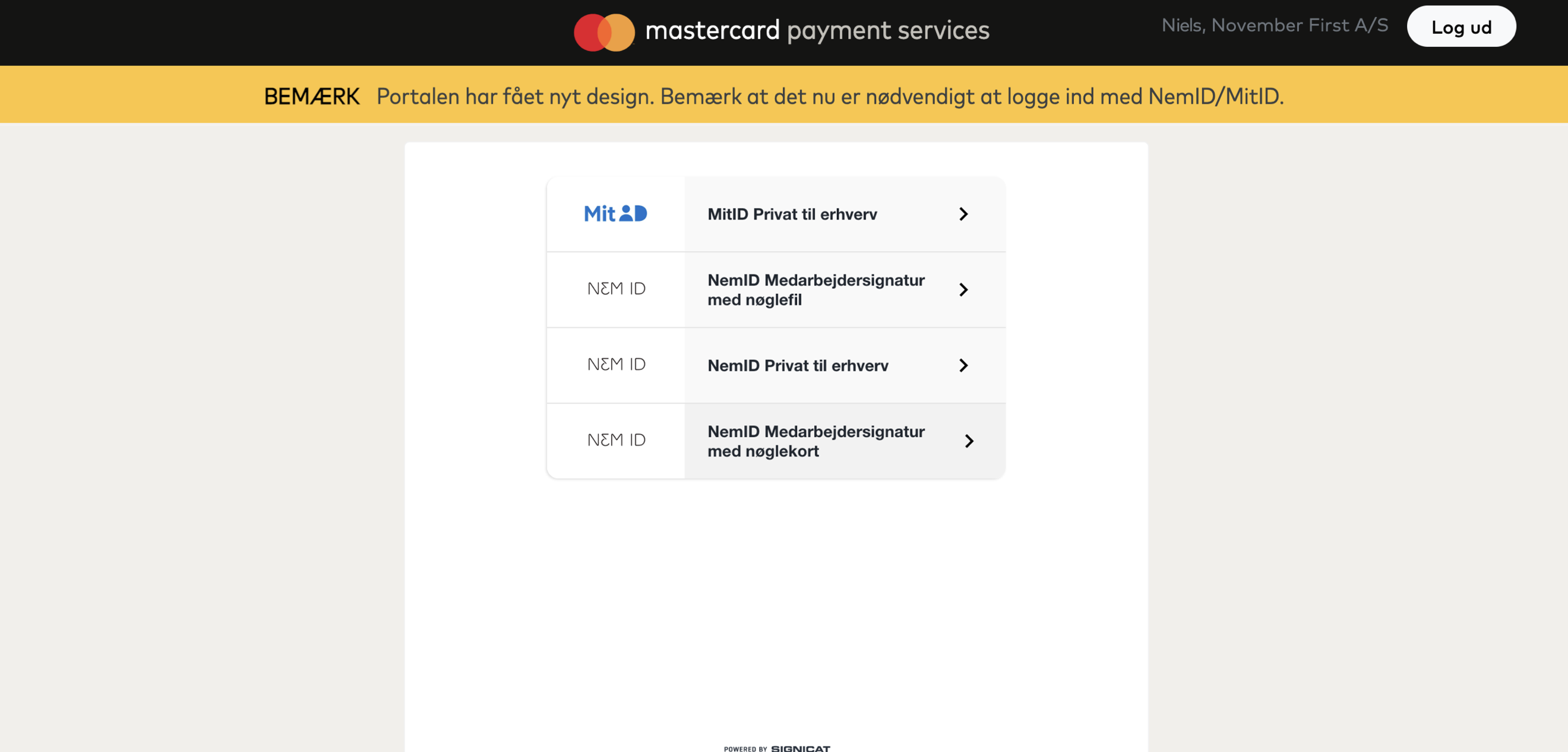The image size is (1568, 752).
Task: Open chevron for NemID Medarbejdersignatur med nøglefil
Action: coord(963,290)
